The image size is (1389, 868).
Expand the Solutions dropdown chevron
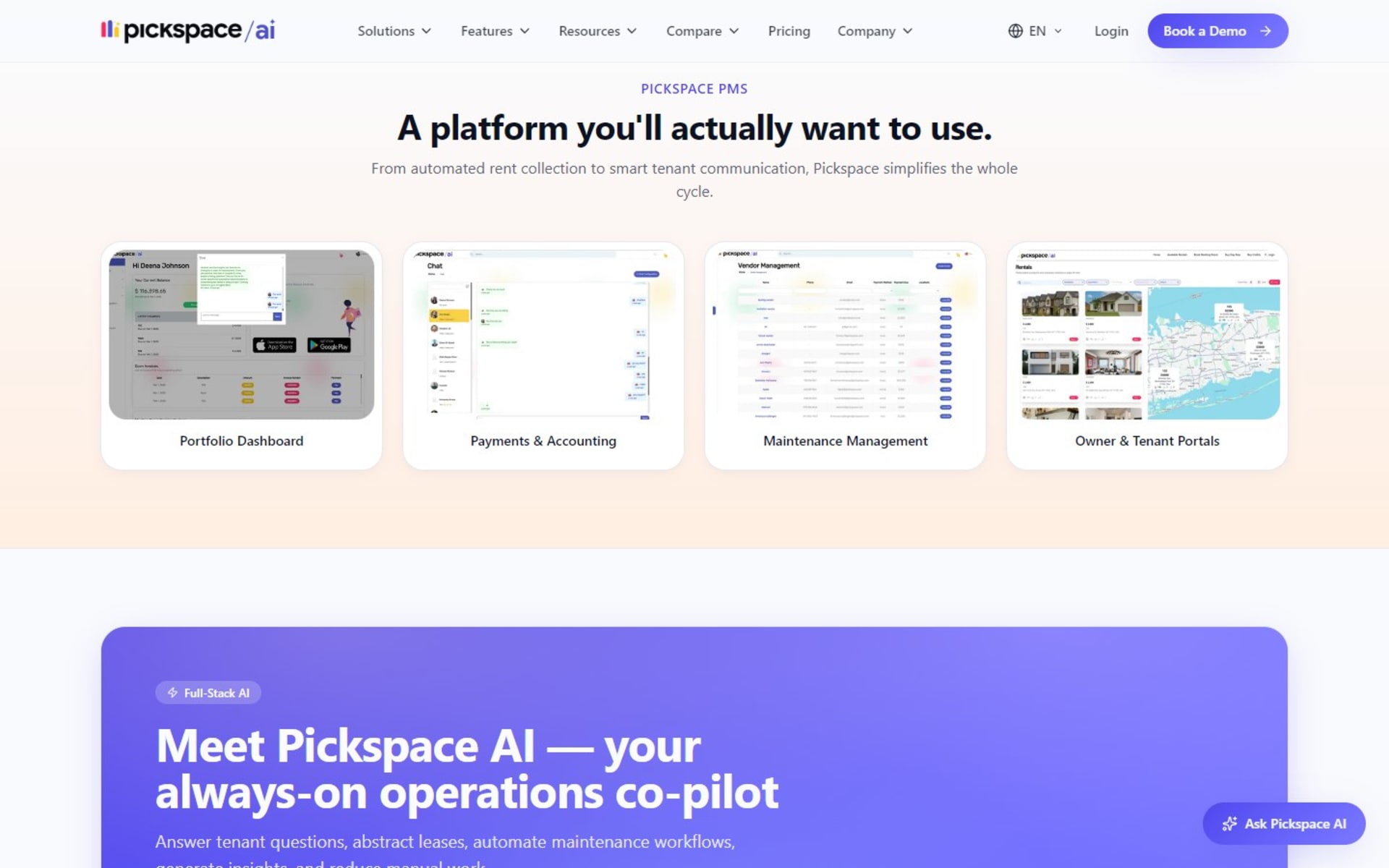click(x=427, y=31)
